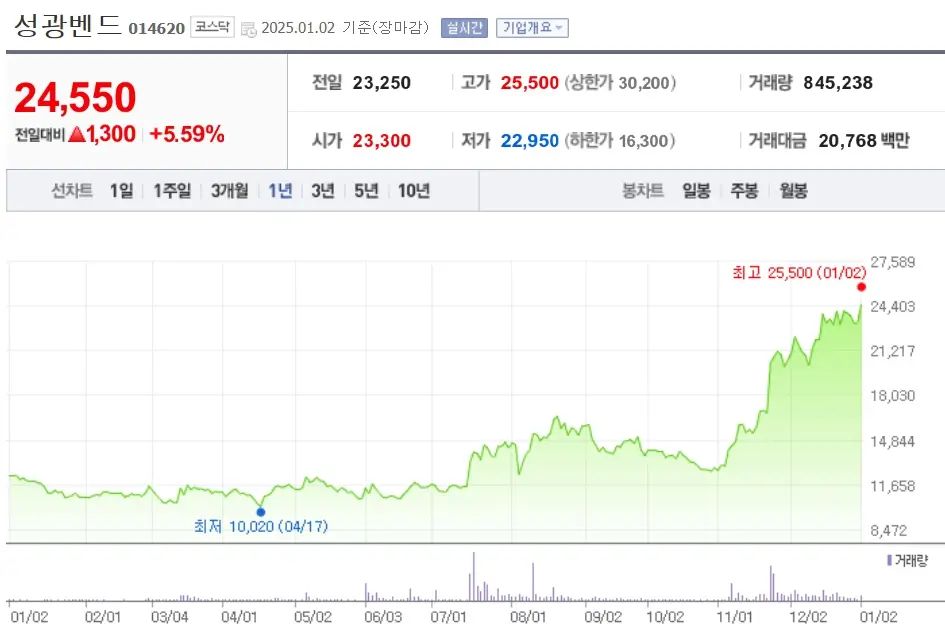
Task: Click the chart icon beside the date 2025.01.02
Action: tap(248, 27)
